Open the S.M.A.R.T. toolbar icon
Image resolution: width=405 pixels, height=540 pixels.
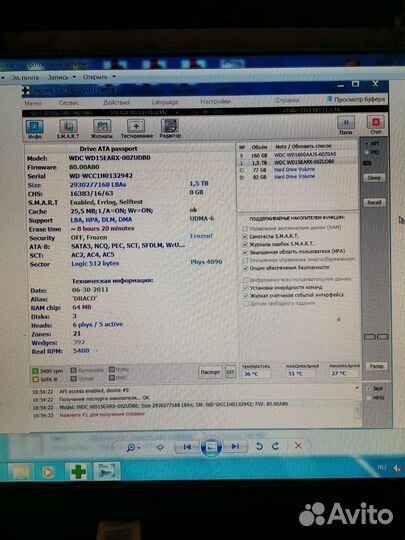pyautogui.click(x=68, y=129)
